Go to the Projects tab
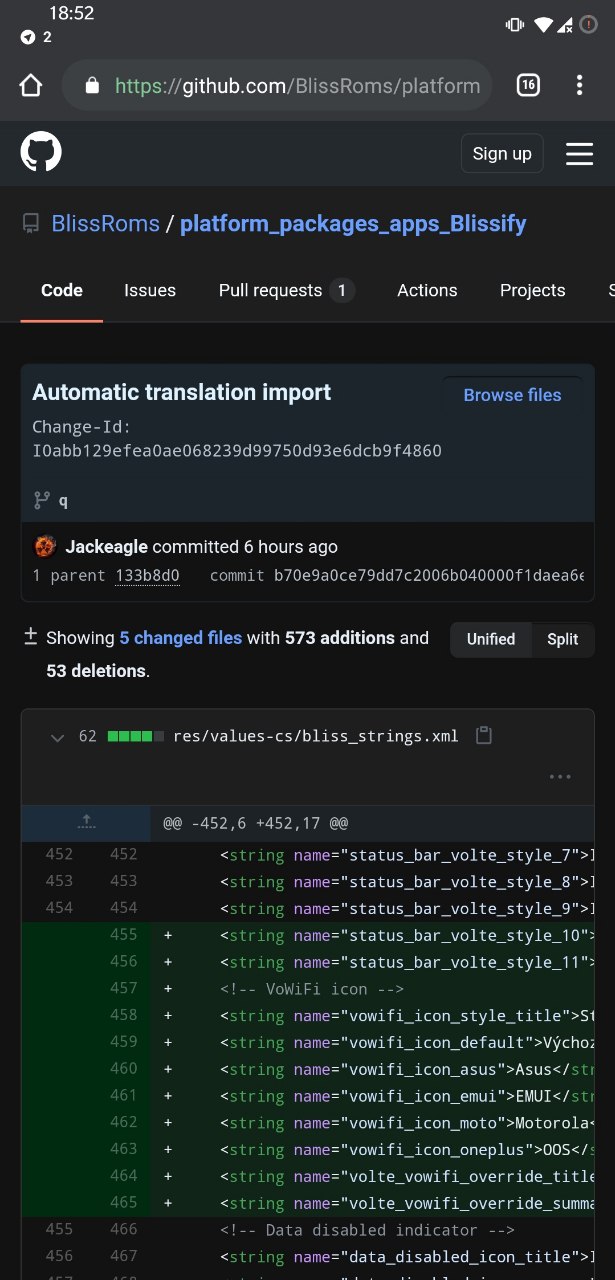 click(533, 290)
